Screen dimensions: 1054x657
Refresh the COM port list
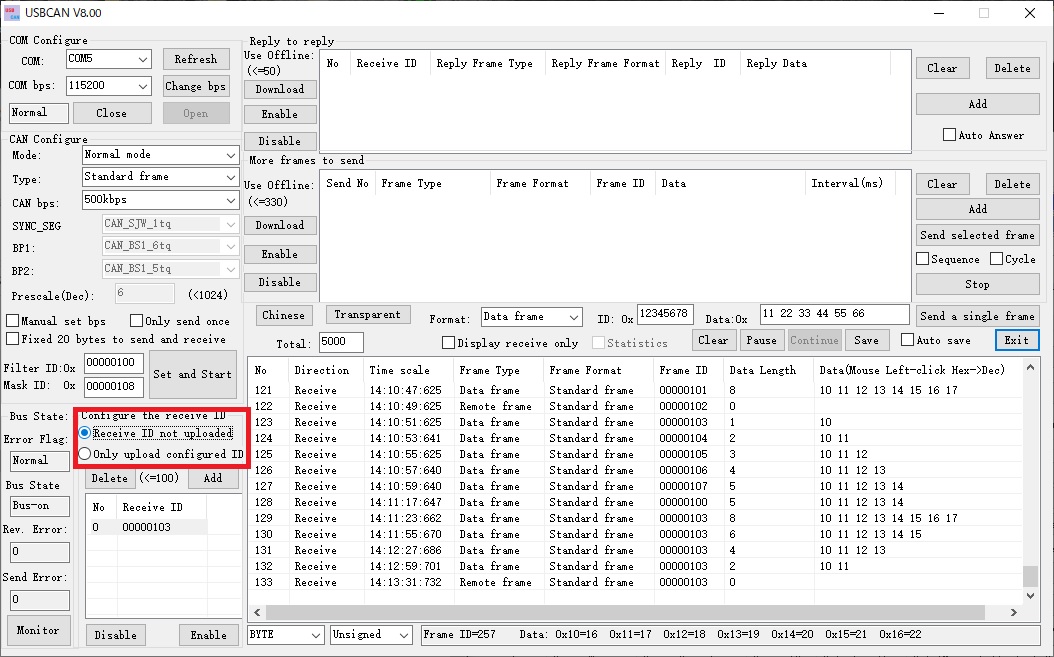pyautogui.click(x=196, y=59)
